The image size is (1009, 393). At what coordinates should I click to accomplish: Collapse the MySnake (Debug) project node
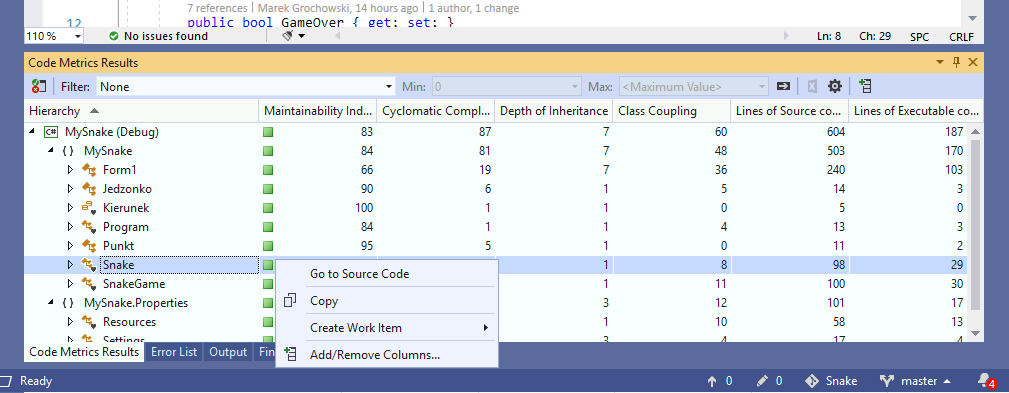[x=32, y=132]
